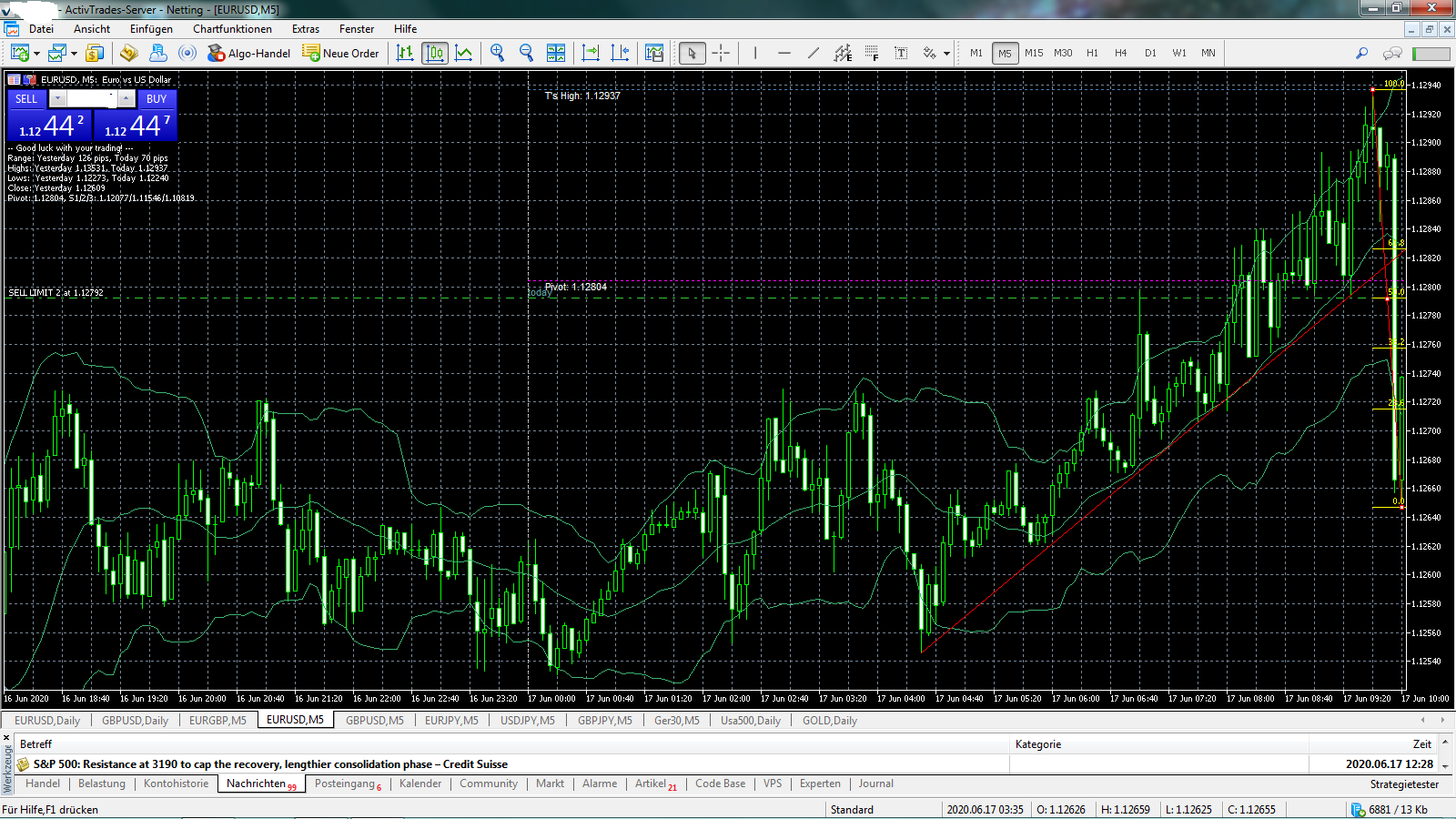The image size is (1456, 819).
Task: Enable chart auto-scroll to latest bar
Action: (591, 53)
